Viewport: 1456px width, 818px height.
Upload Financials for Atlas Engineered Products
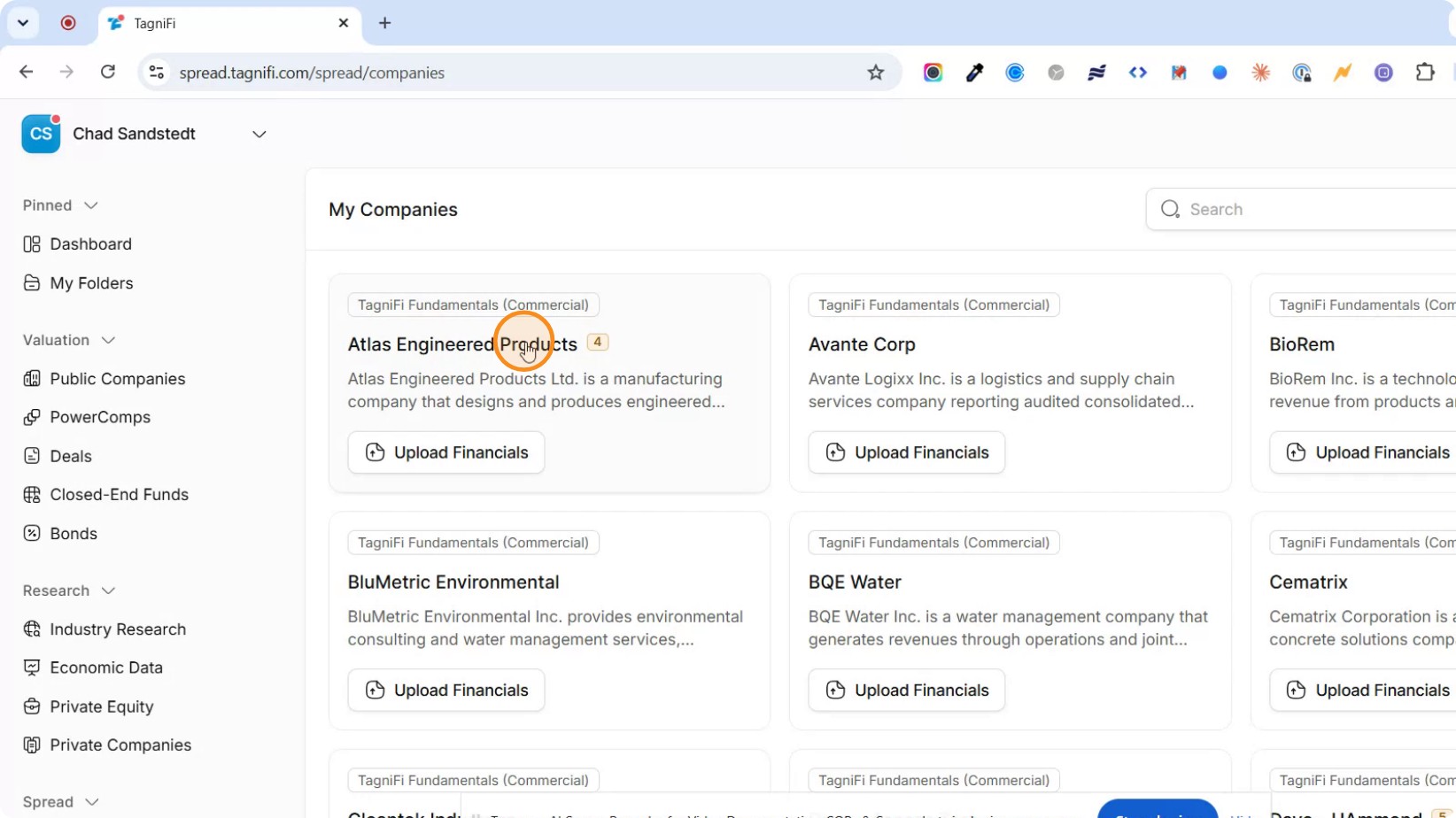click(445, 452)
